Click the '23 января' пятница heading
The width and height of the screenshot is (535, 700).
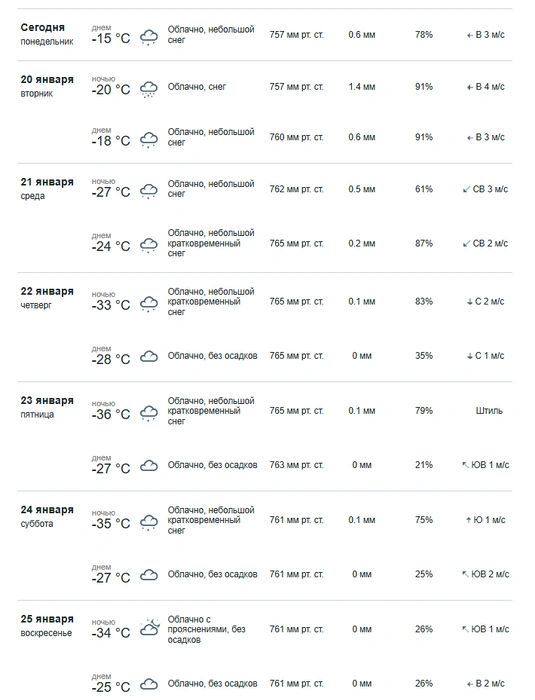tap(47, 407)
